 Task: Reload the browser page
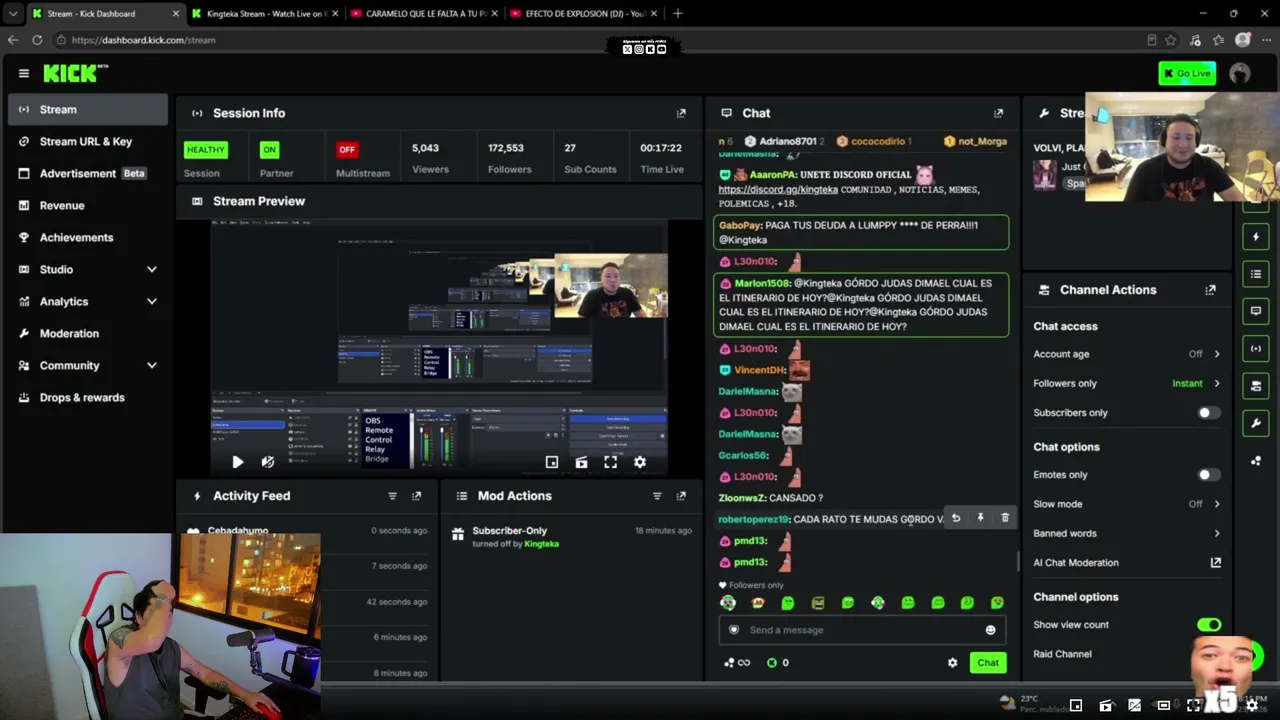[37, 40]
